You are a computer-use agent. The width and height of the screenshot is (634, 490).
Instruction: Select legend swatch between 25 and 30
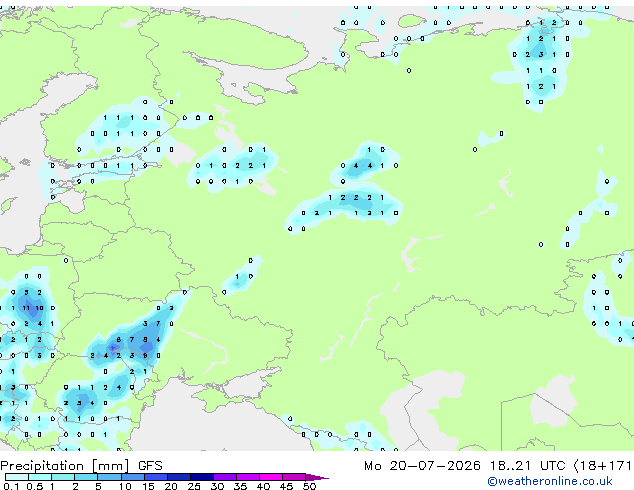(202, 477)
